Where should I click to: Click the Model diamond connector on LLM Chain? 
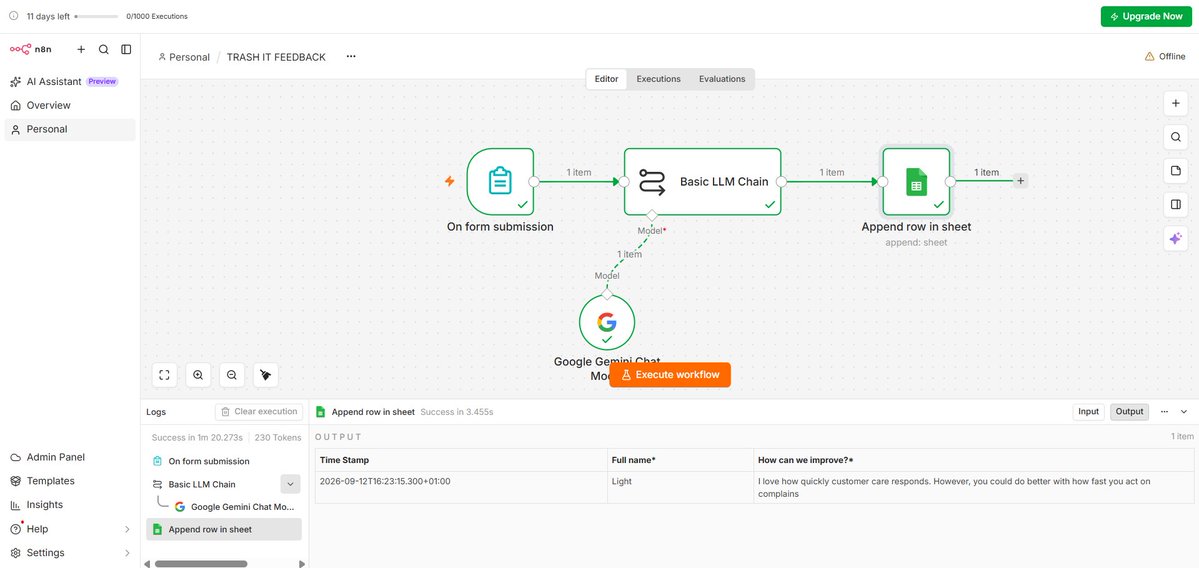[x=651, y=215]
